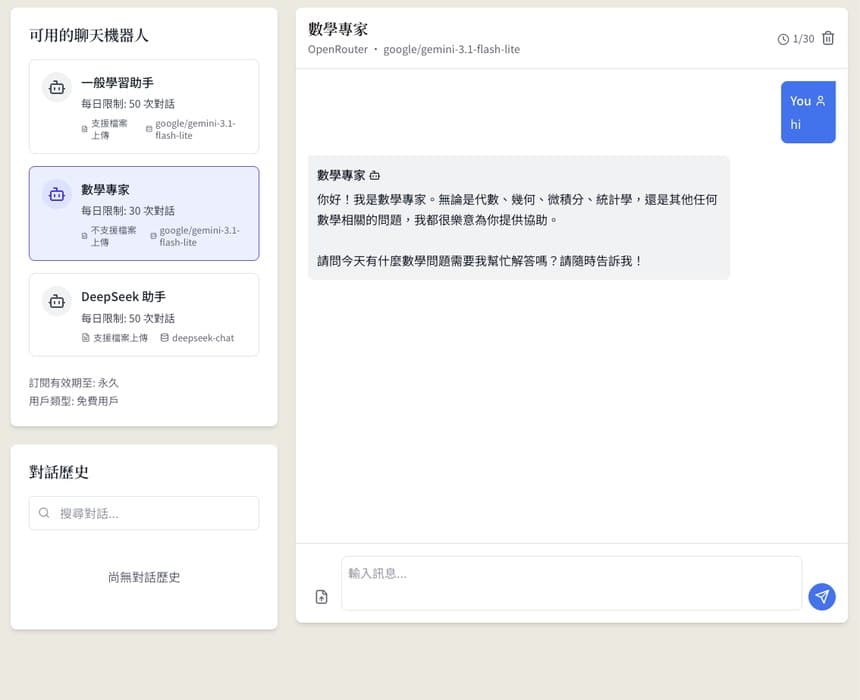This screenshot has height=700, width=860.
Task: Click the 輸入訊息 message input box
Action: tap(571, 583)
